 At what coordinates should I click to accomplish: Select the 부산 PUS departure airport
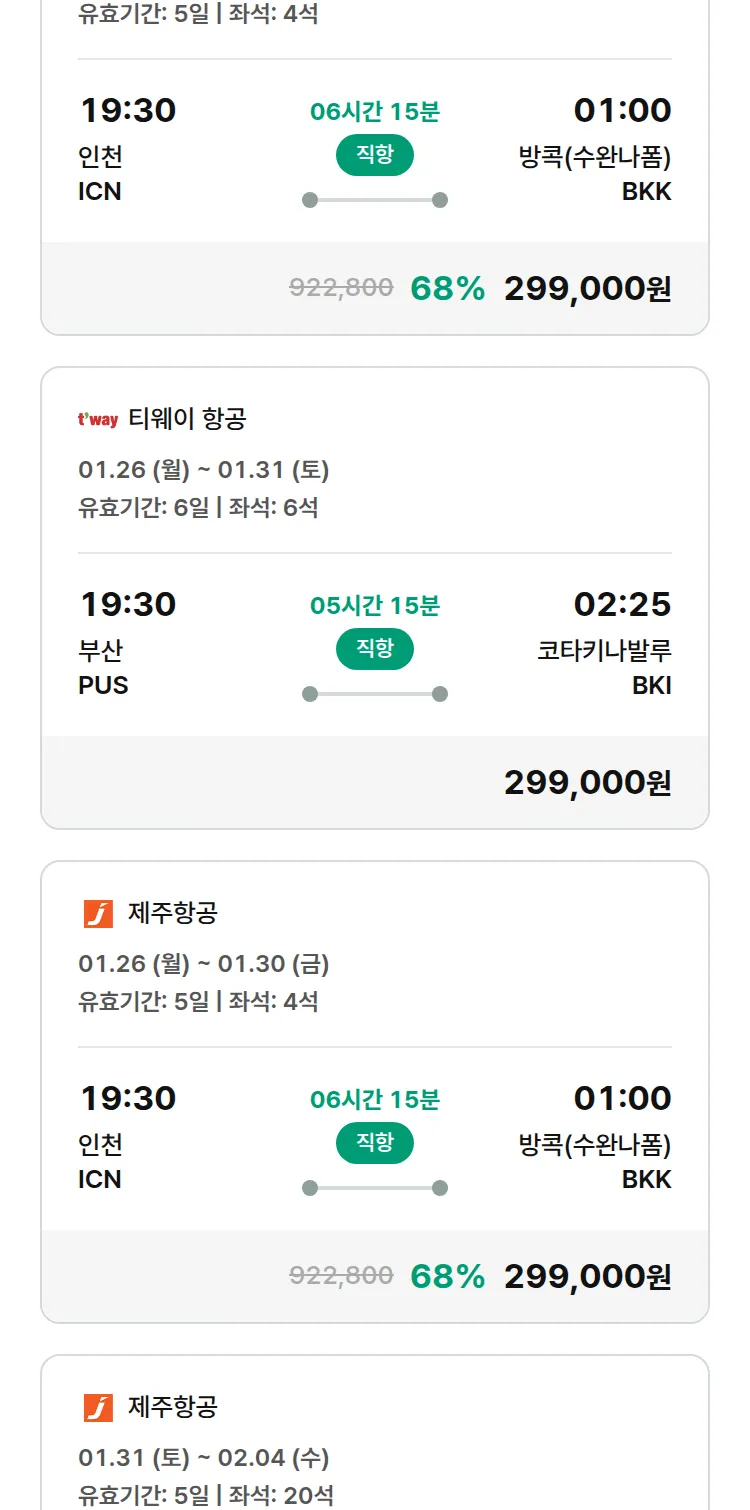tap(103, 668)
